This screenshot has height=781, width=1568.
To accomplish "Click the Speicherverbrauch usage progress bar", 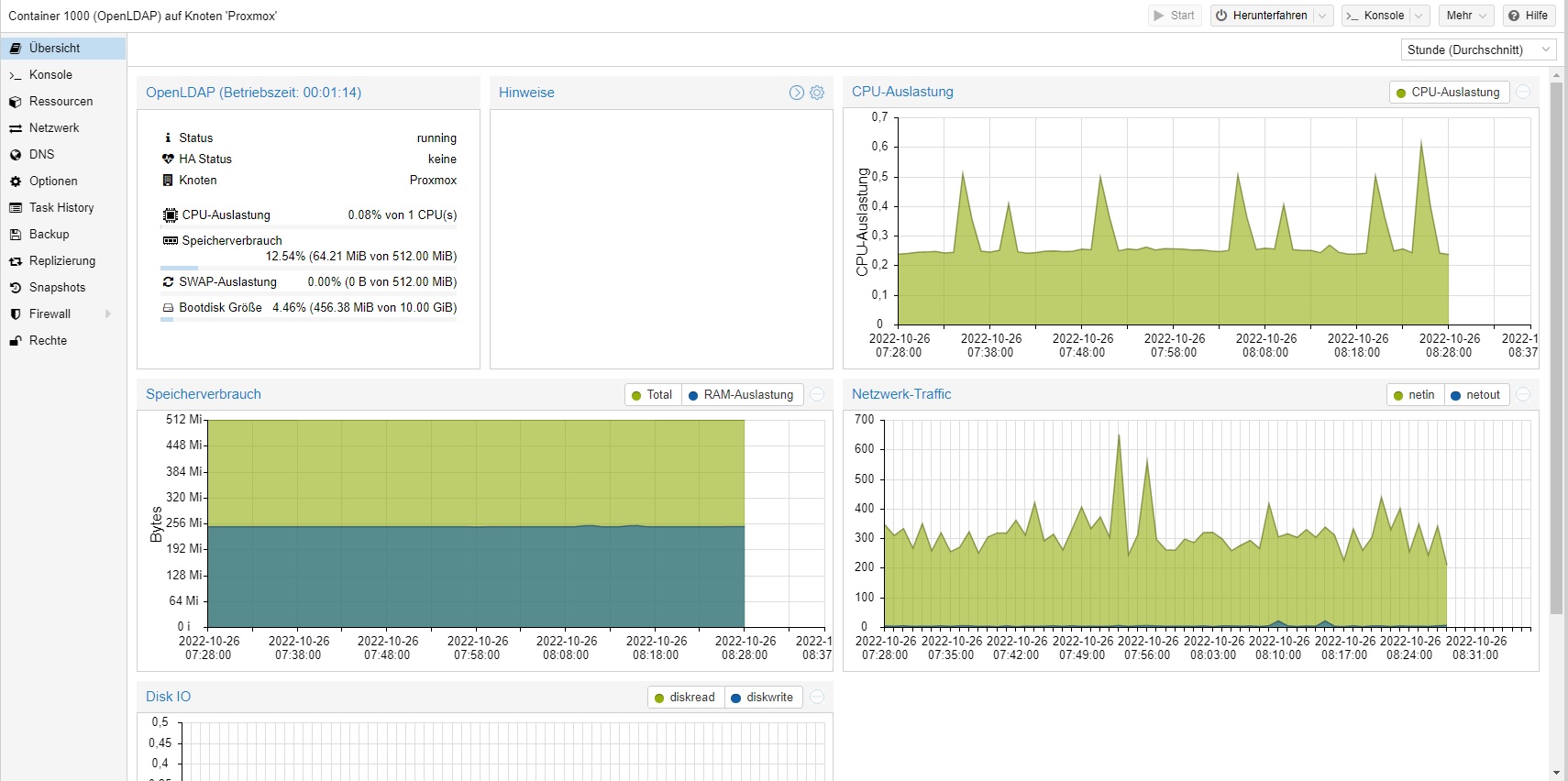I will pyautogui.click(x=308, y=268).
